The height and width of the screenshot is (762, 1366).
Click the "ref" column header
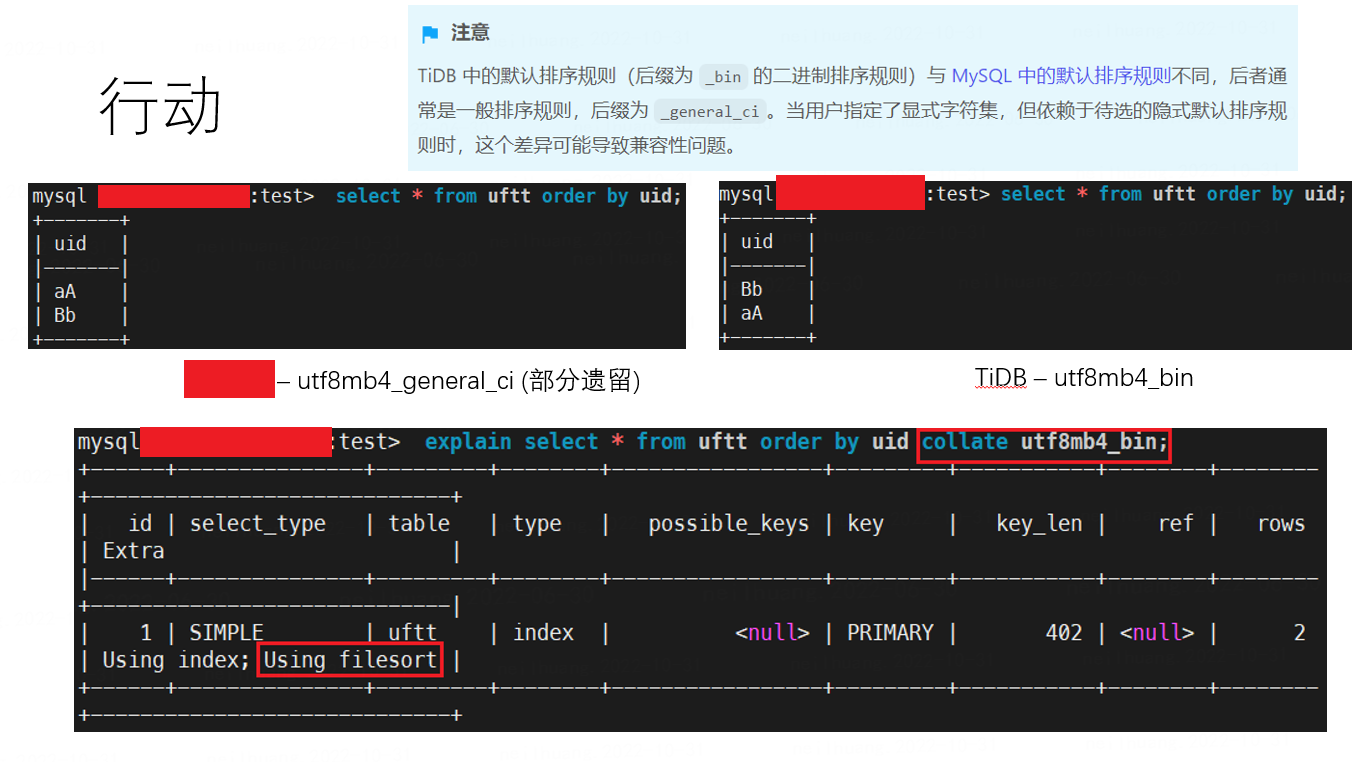point(1176,524)
